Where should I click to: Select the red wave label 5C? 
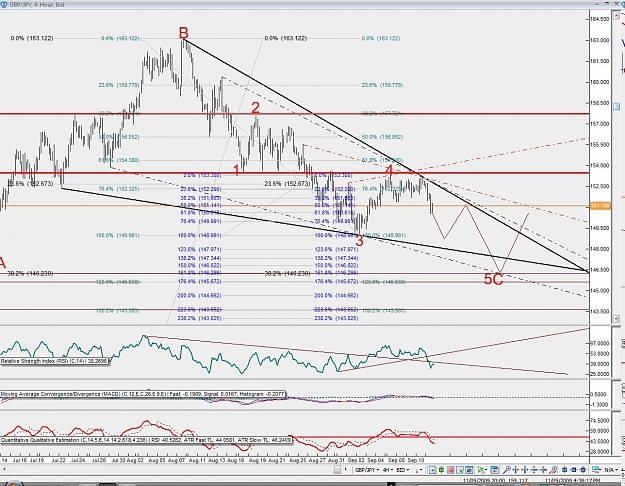[493, 279]
